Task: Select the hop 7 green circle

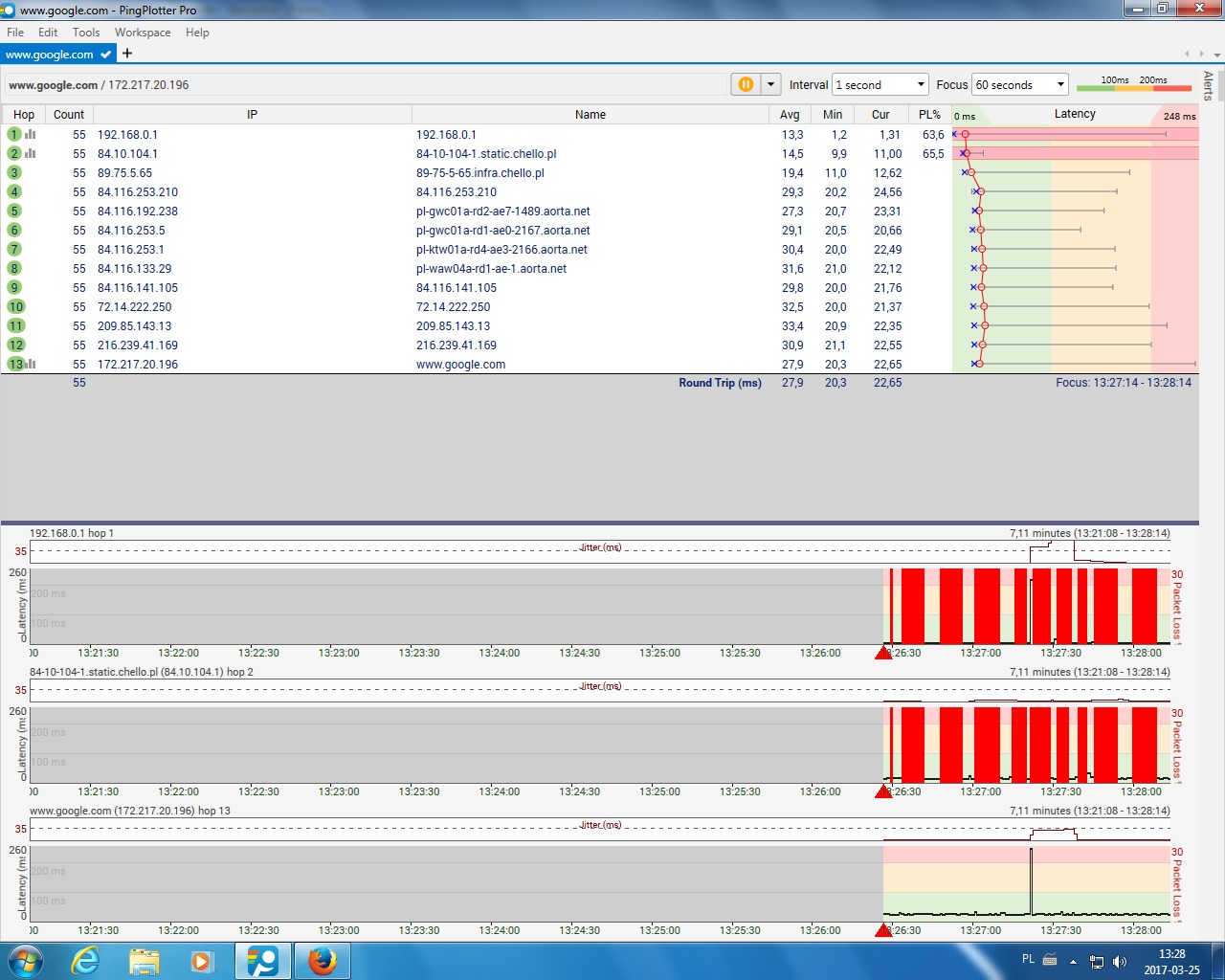Action: [14, 249]
